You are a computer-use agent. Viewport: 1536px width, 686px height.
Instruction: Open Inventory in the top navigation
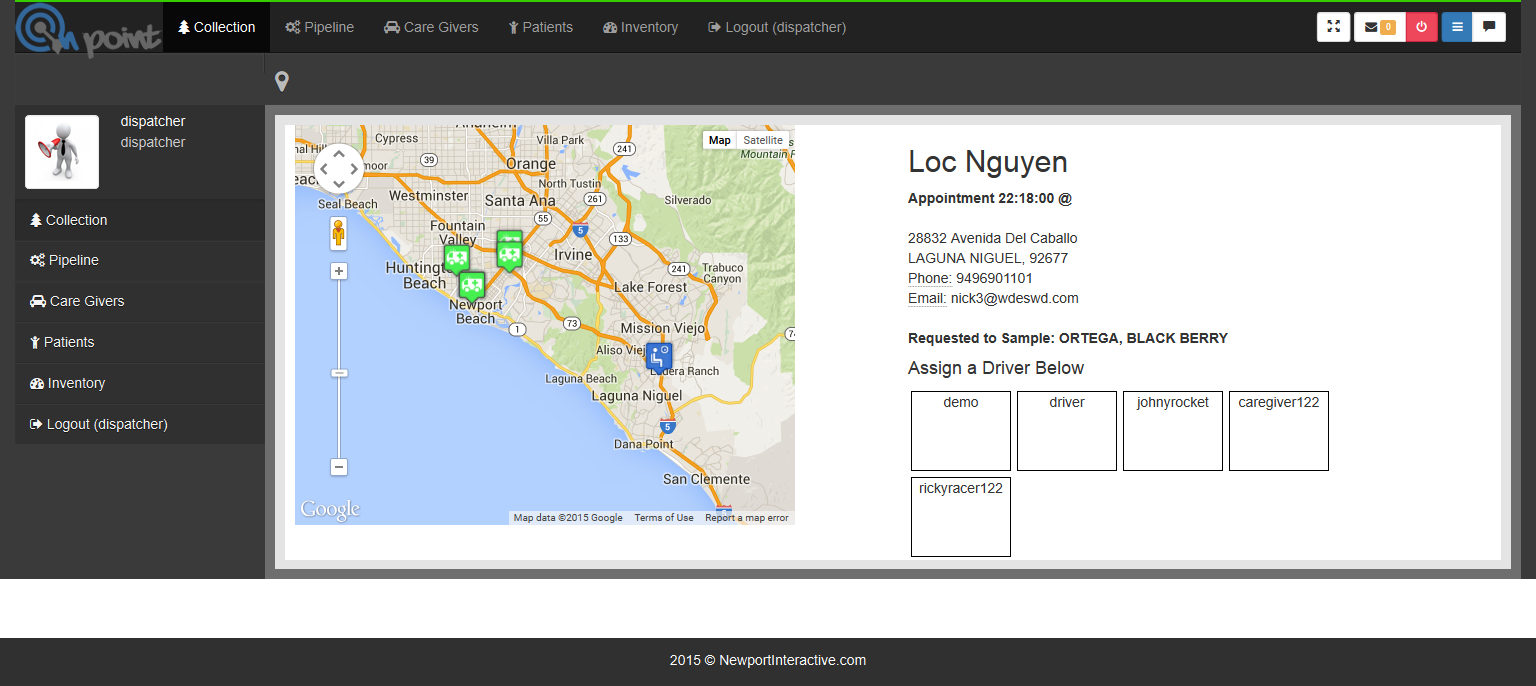coord(640,27)
